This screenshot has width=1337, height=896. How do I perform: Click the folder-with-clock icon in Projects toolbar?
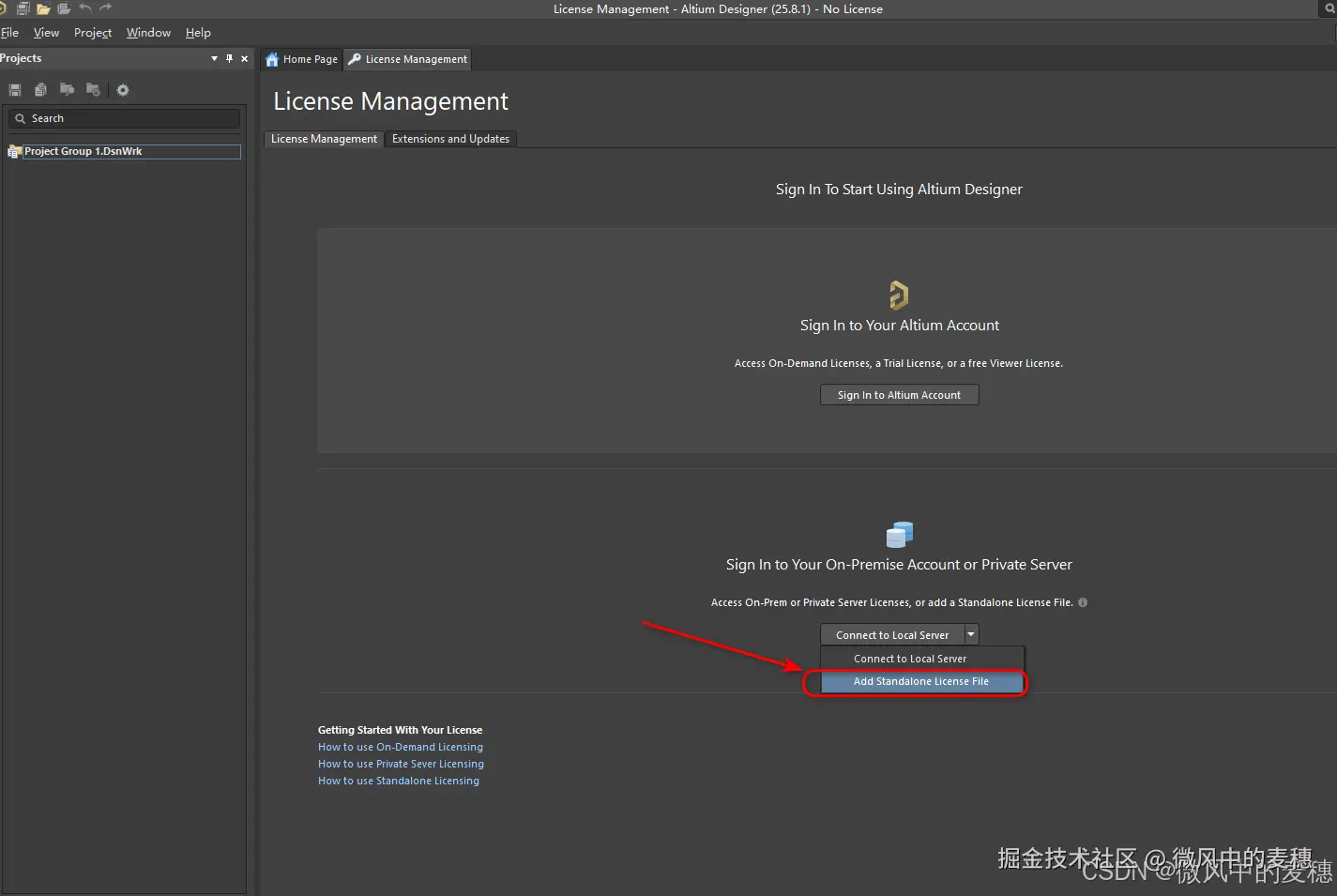coord(93,90)
